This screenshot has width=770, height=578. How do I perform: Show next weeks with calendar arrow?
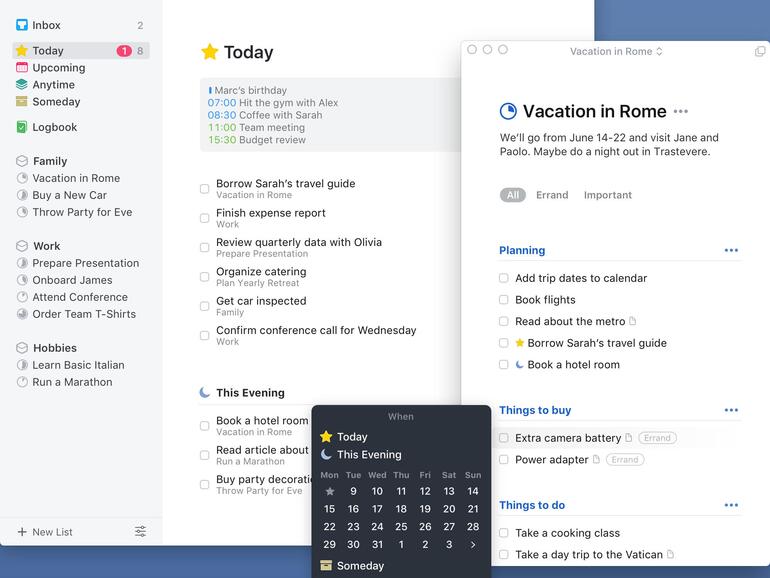tap(473, 545)
